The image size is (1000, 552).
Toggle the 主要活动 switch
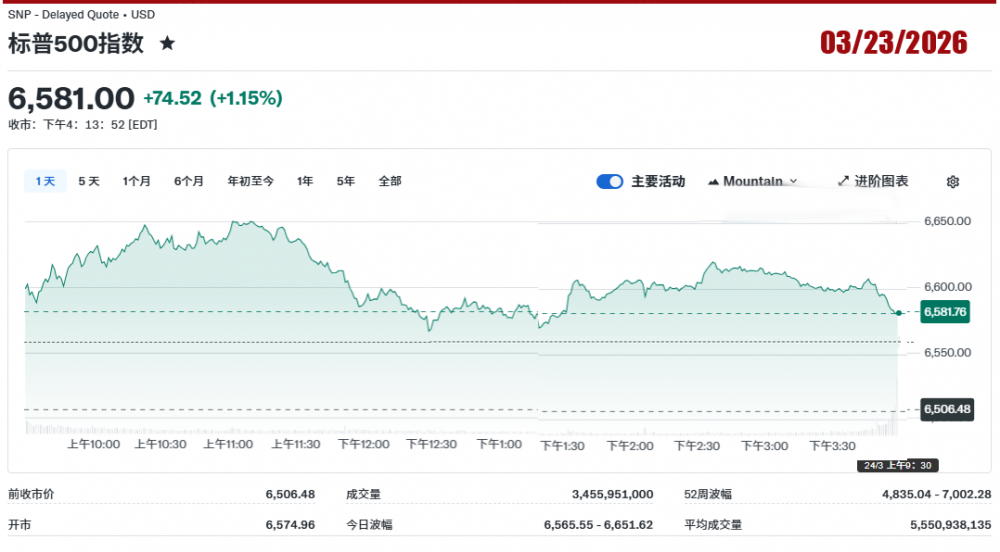(x=610, y=181)
